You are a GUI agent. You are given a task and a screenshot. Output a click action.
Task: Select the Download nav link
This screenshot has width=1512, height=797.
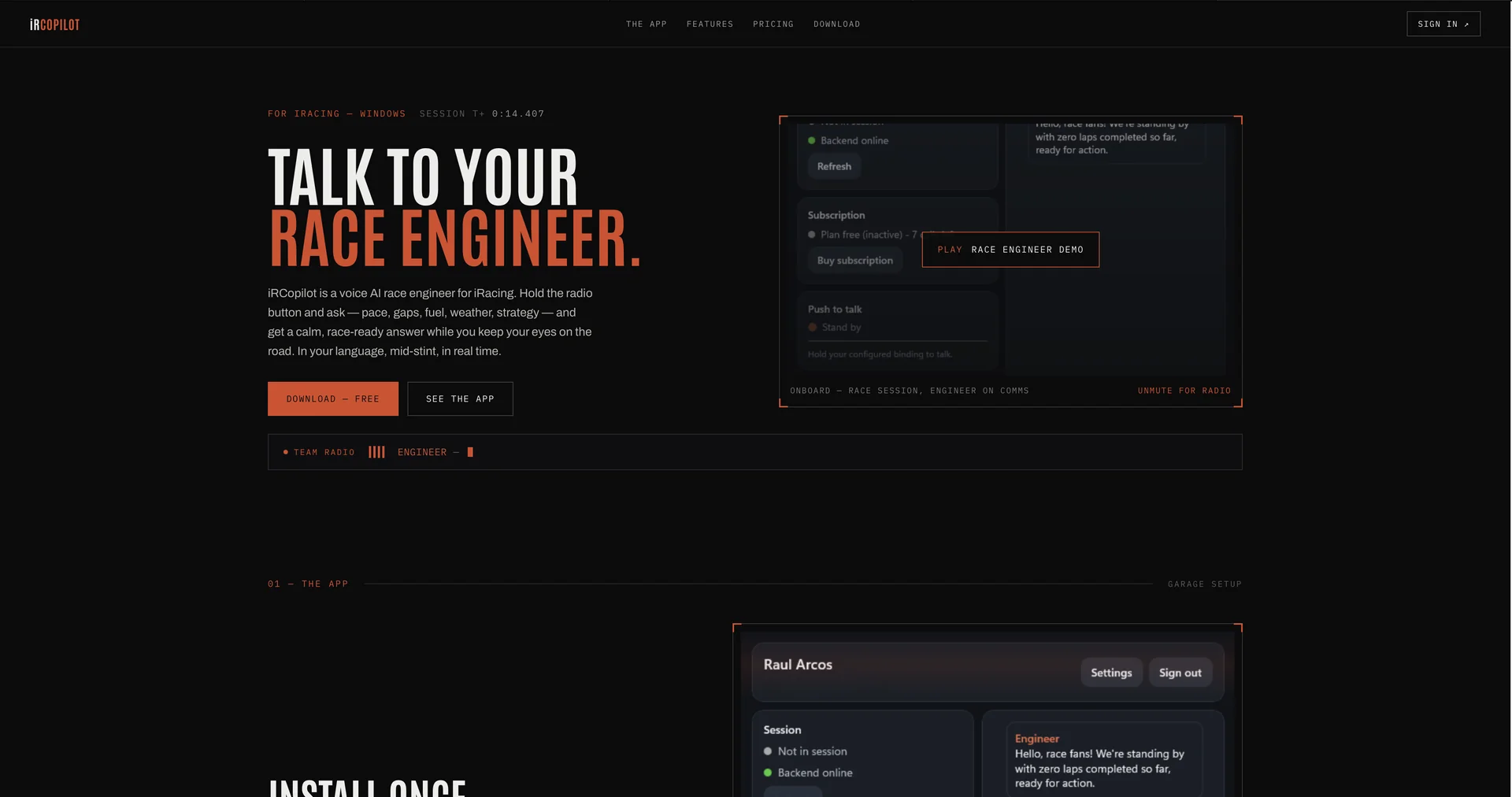pos(836,24)
